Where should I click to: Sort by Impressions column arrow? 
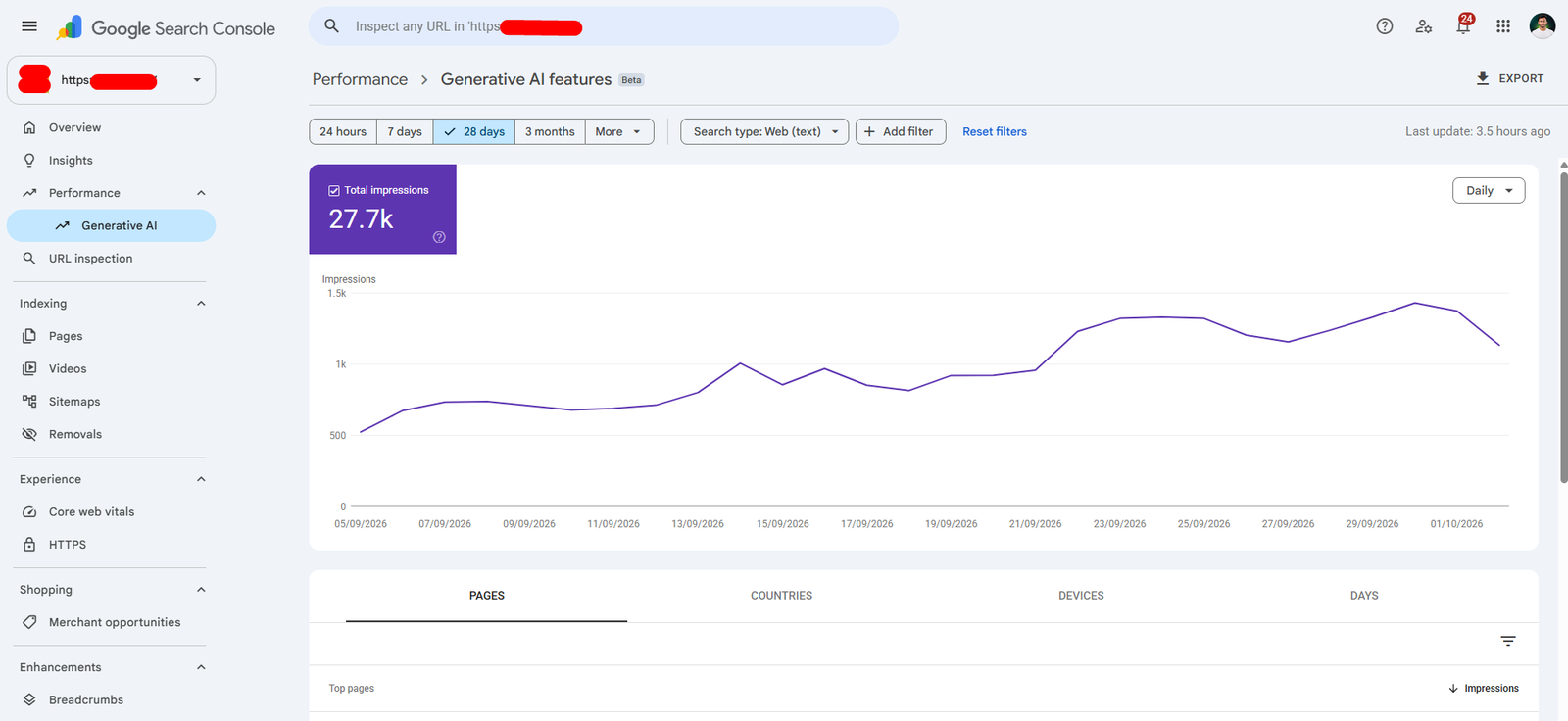[x=1453, y=689]
